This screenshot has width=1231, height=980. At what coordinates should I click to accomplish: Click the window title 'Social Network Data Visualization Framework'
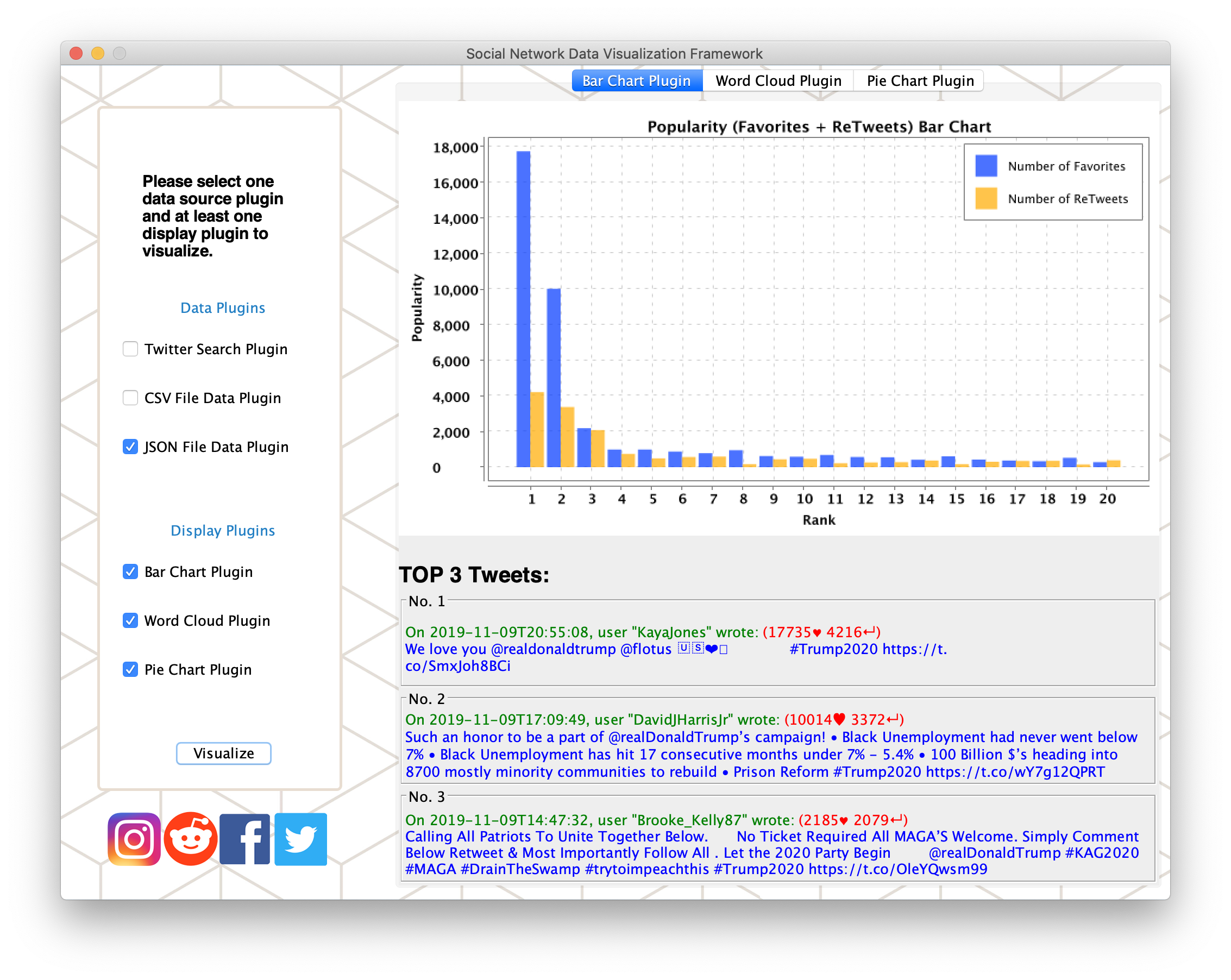tap(614, 54)
